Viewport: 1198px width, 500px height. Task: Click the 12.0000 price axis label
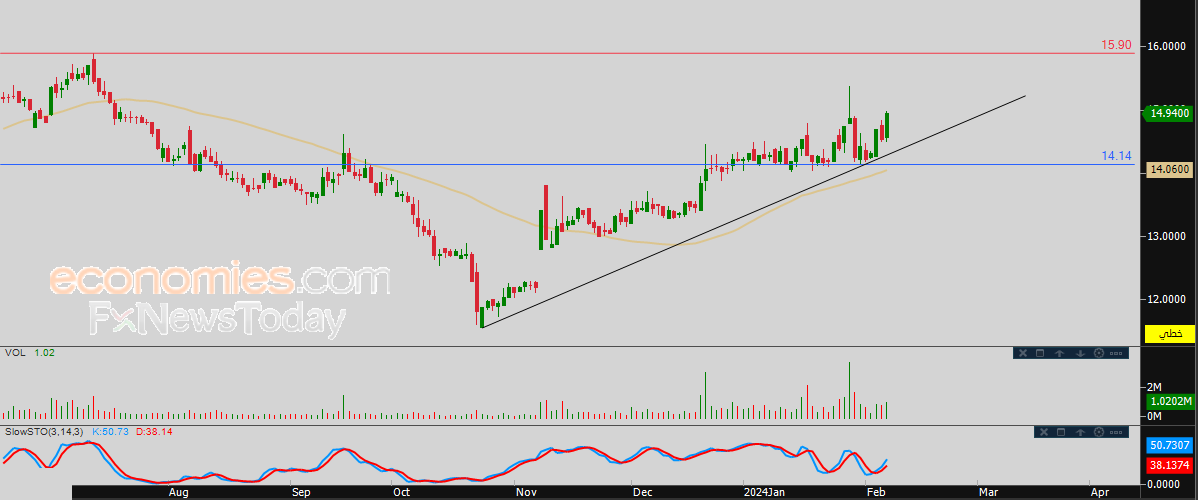click(1169, 299)
